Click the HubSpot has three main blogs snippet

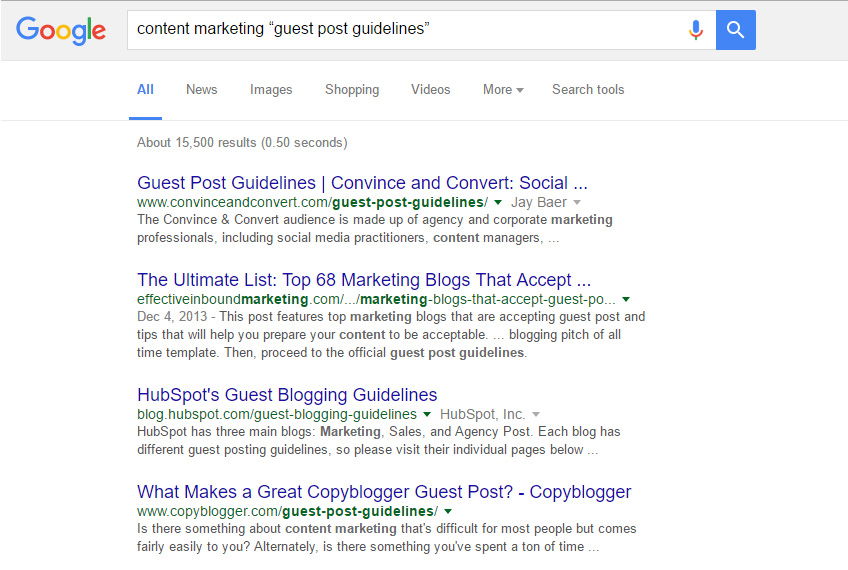[379, 440]
